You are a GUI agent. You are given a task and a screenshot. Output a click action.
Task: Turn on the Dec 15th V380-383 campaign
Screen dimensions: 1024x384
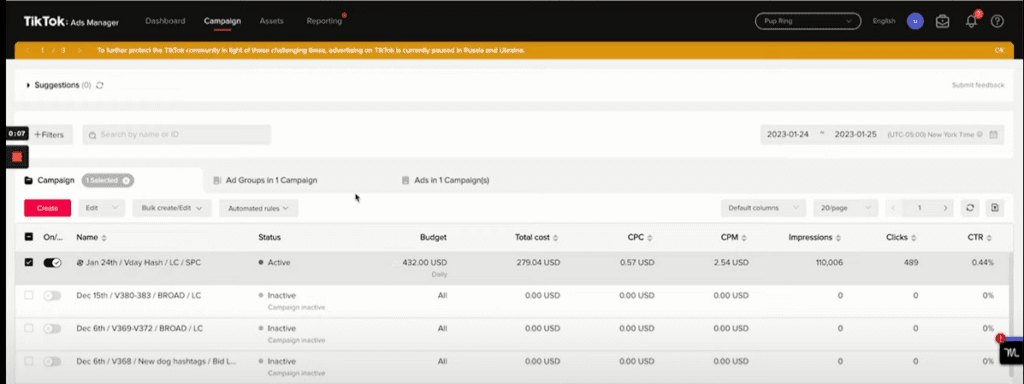pos(52,295)
